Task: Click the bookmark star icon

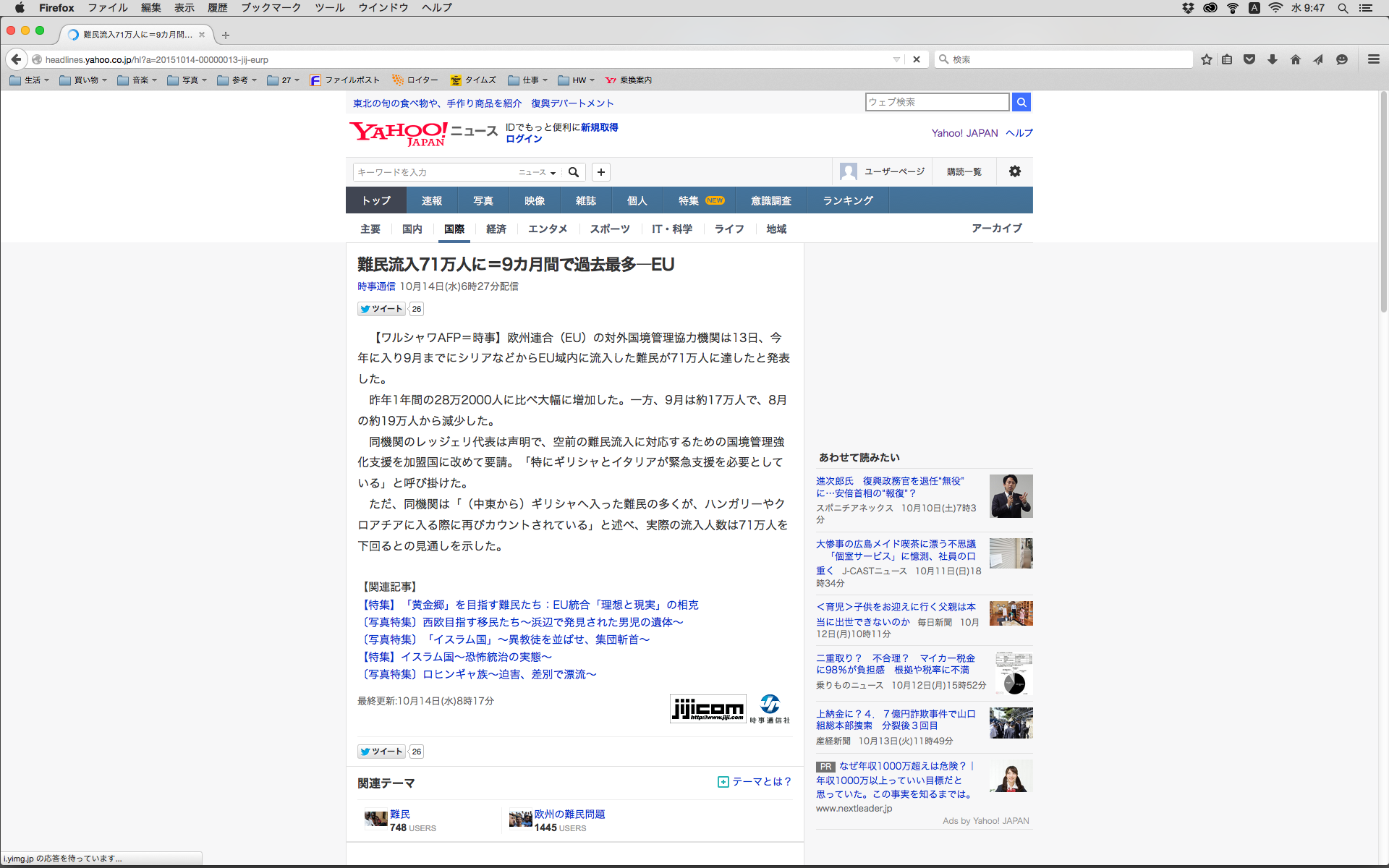Action: (x=1206, y=59)
